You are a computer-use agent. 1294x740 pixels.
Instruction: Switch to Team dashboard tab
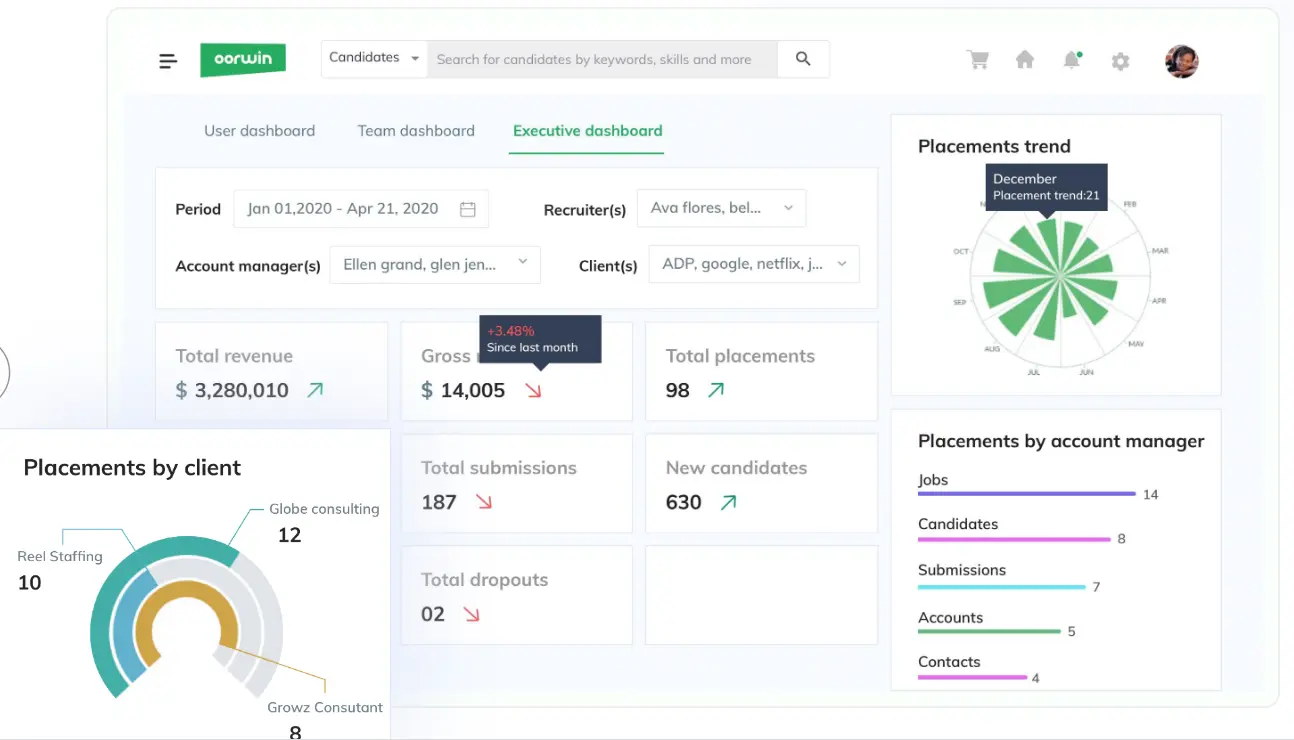pos(416,131)
